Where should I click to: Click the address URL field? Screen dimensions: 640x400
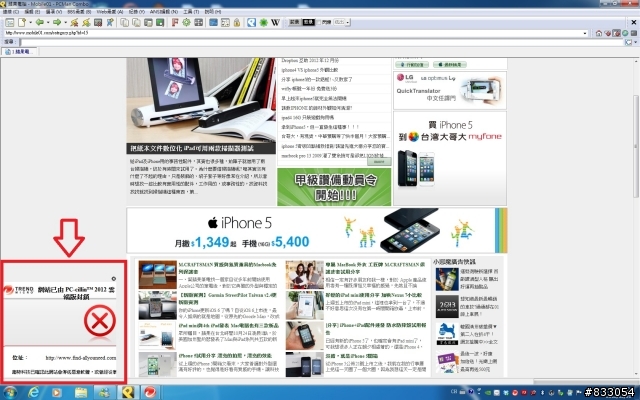294,33
